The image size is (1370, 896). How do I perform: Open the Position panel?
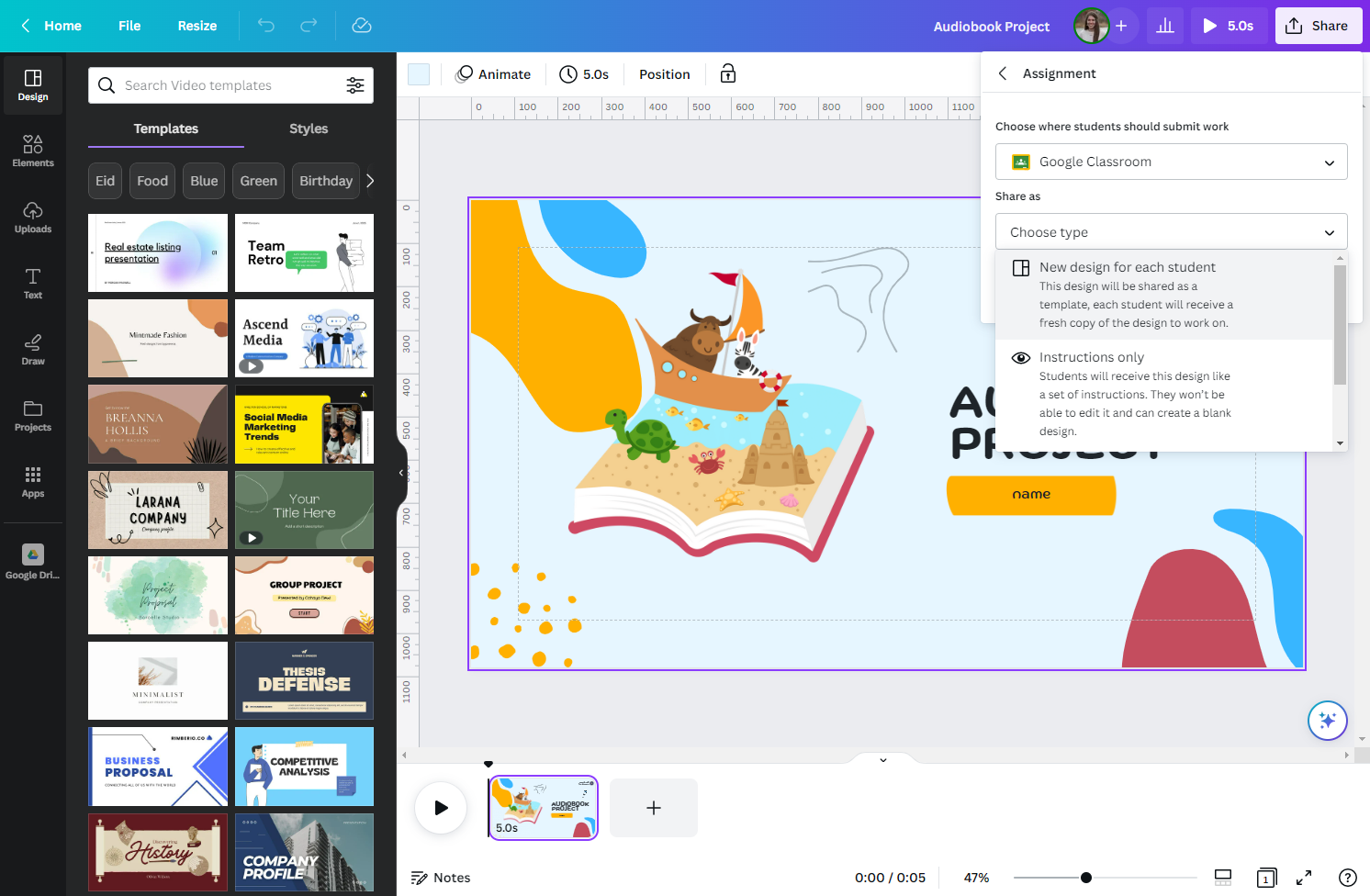665,74
